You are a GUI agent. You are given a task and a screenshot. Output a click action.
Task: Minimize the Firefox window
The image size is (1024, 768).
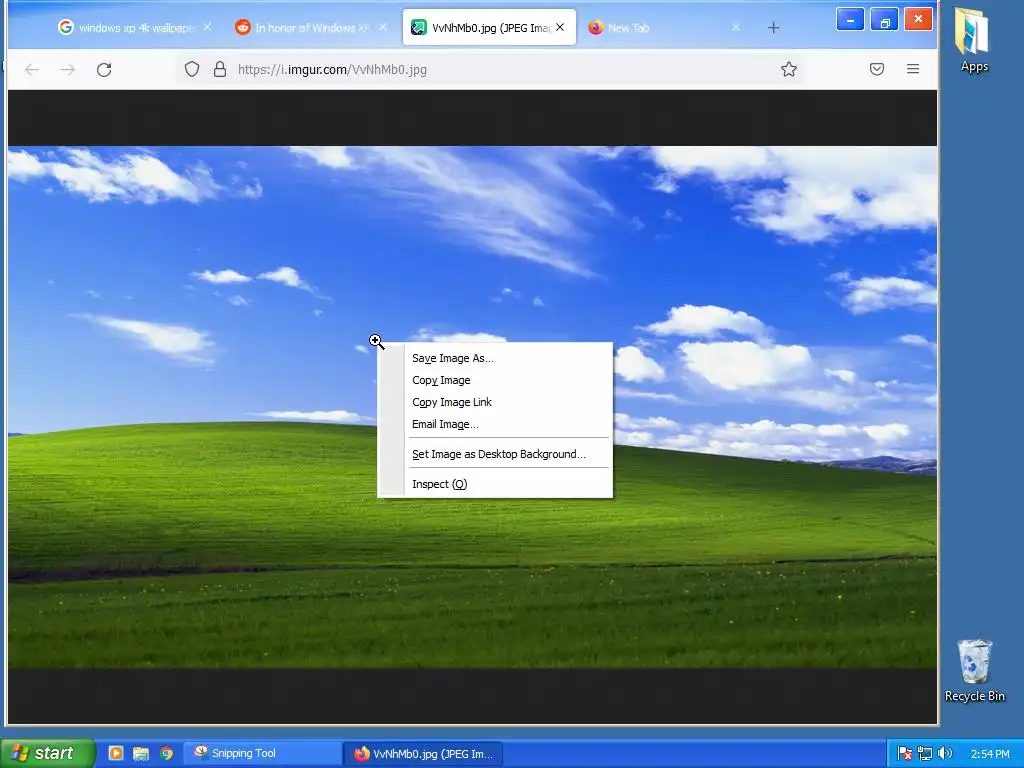(850, 20)
